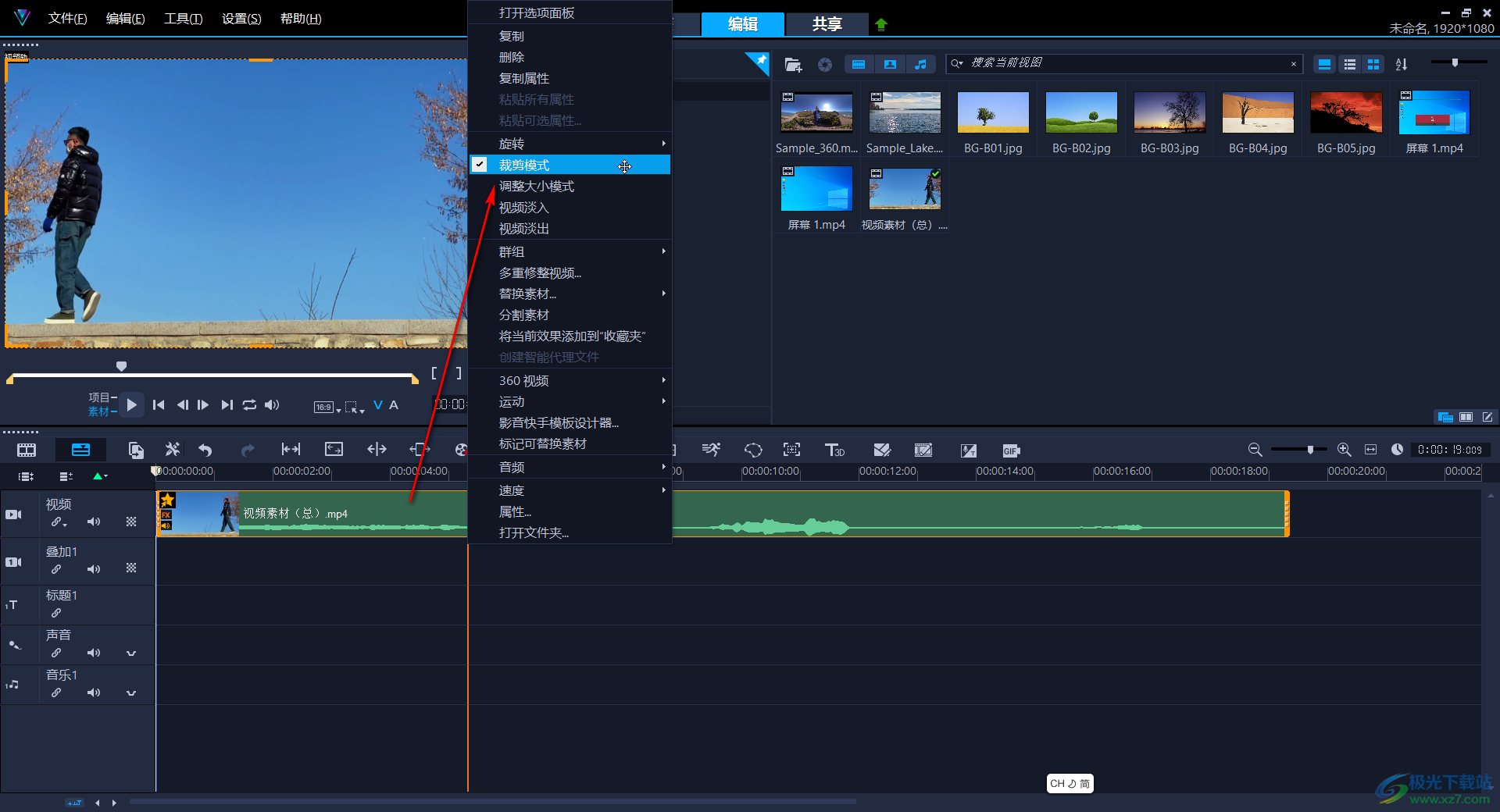
Task: Click the roll tool icon
Action: pos(377,450)
